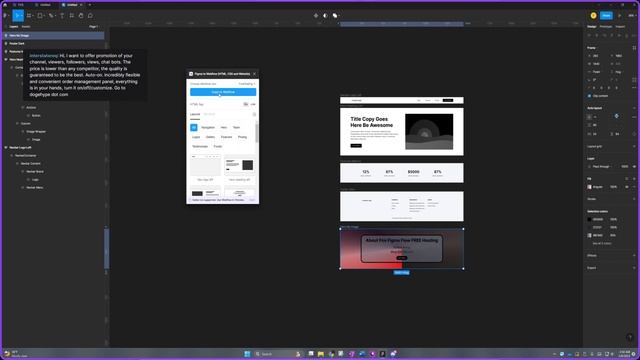Select the Comment tool
Image resolution: width=640 pixels, height=360 pixels.
[90, 16]
